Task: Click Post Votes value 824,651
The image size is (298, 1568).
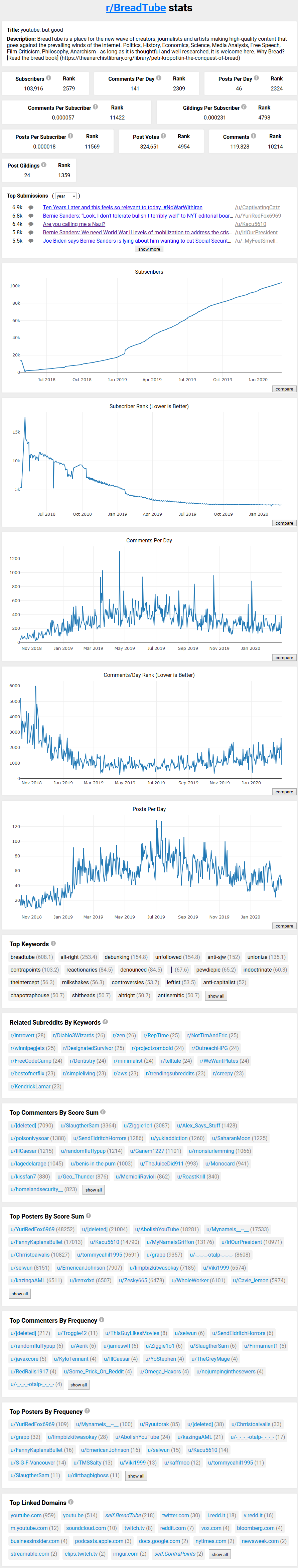Action: pyautogui.click(x=149, y=146)
